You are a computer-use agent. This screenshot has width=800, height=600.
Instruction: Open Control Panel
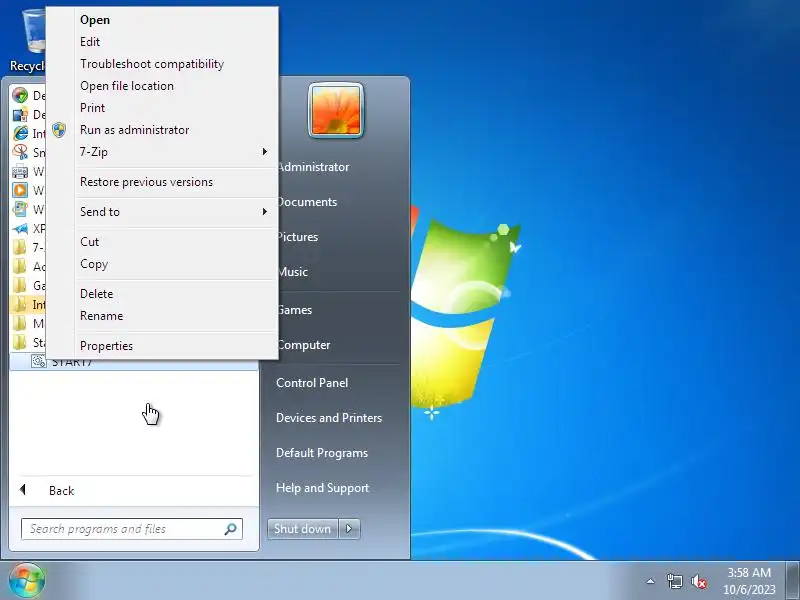(x=312, y=383)
